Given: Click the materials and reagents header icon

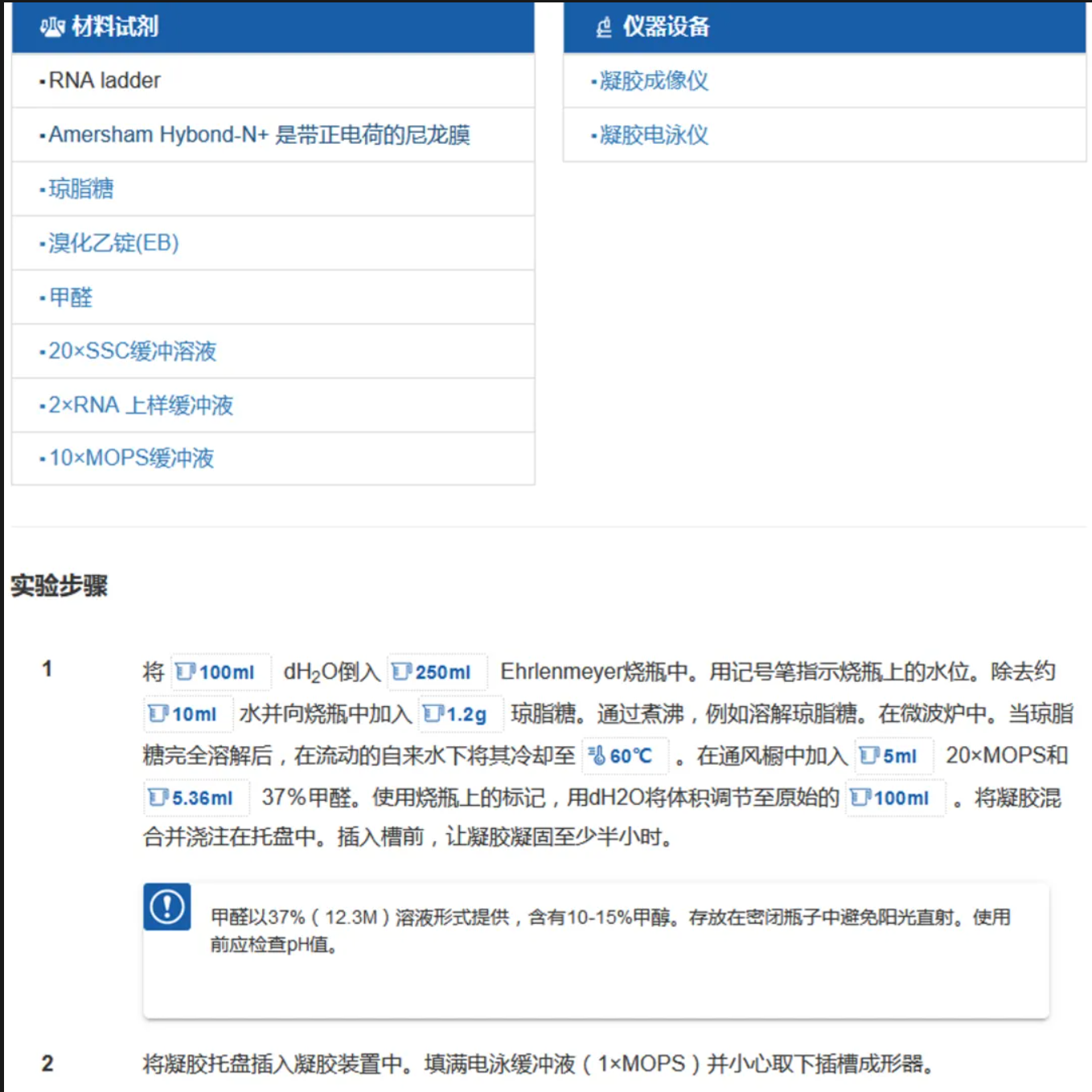Looking at the screenshot, I should (52, 27).
